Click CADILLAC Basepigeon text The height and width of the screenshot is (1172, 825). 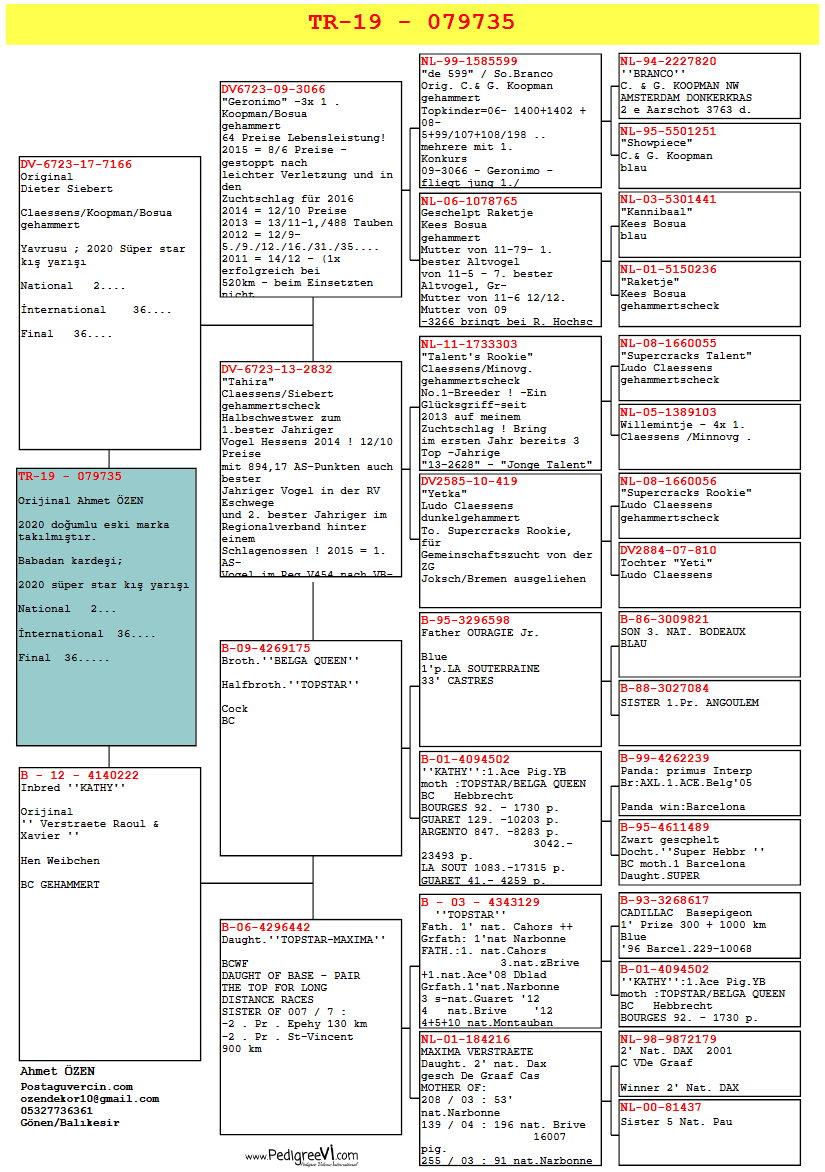coord(686,913)
